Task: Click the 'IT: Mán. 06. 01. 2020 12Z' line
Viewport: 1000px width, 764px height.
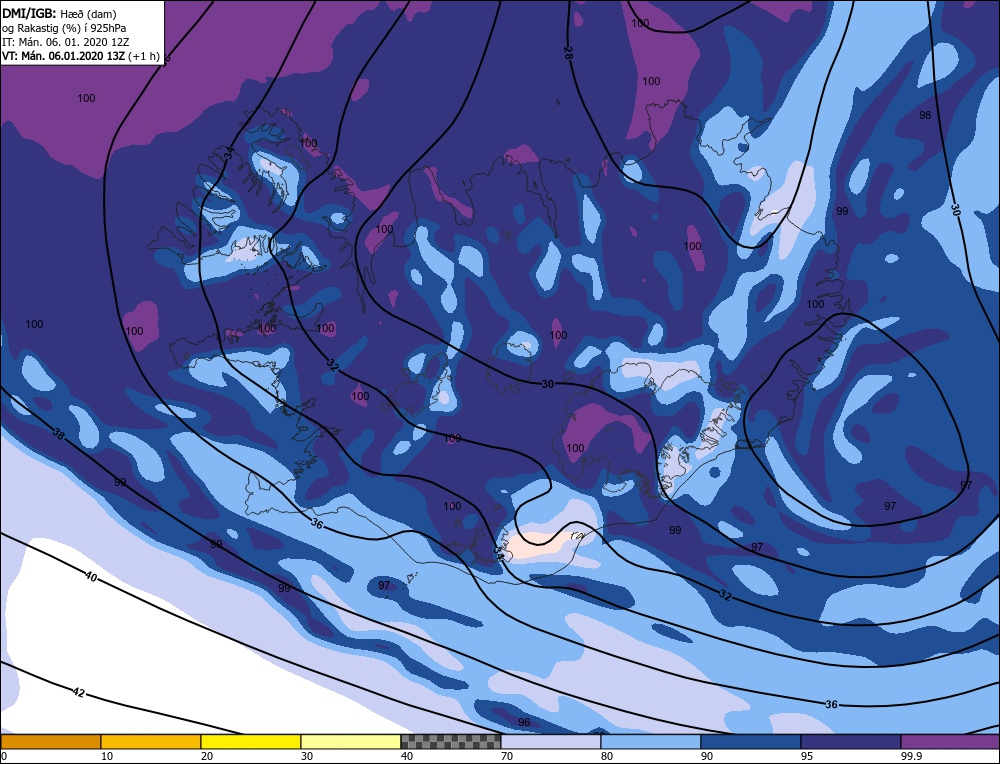Action: pyautogui.click(x=65, y=41)
